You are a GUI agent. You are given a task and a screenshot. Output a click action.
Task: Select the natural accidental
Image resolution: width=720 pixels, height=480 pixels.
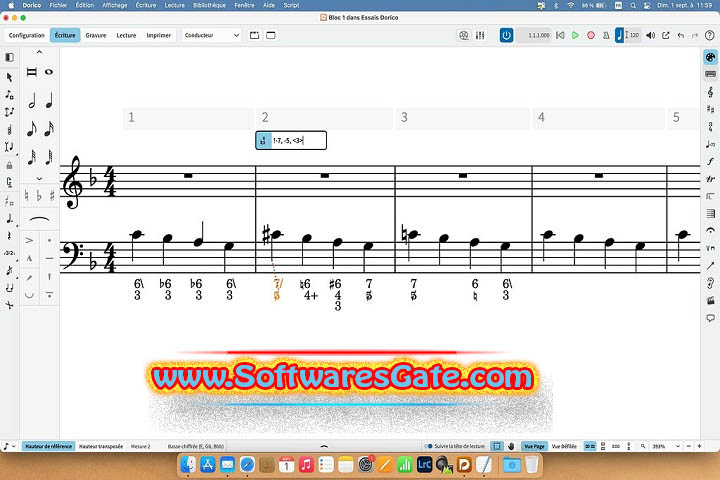click(x=27, y=196)
